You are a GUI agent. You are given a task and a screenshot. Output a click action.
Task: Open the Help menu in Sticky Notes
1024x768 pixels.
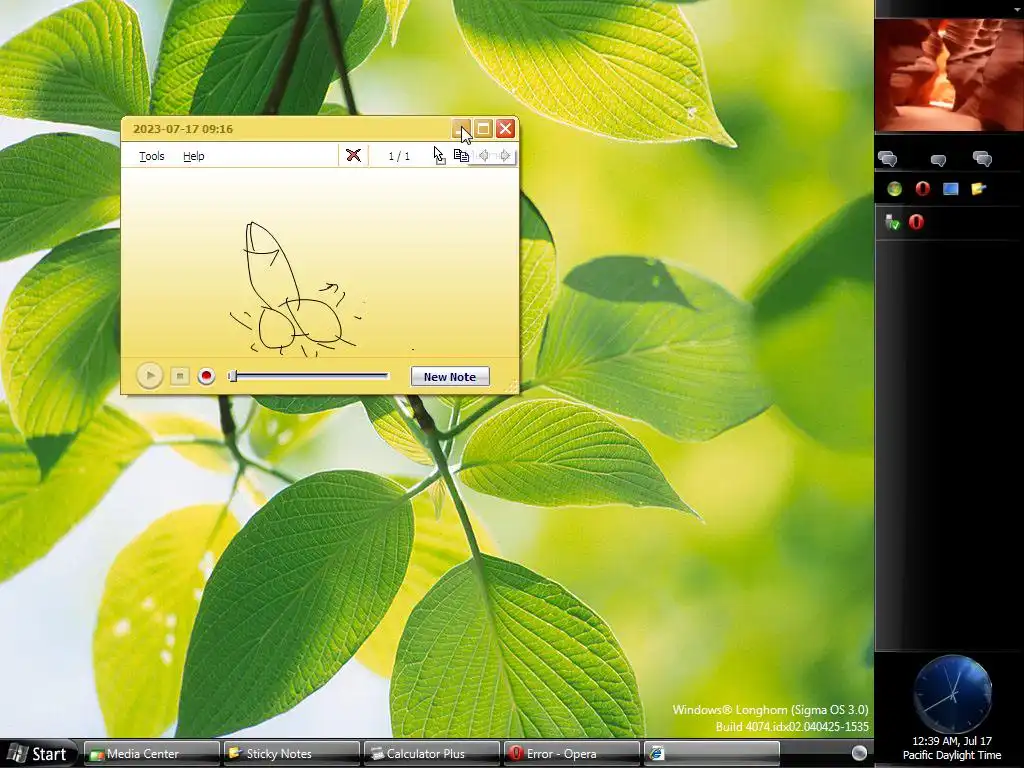point(193,156)
